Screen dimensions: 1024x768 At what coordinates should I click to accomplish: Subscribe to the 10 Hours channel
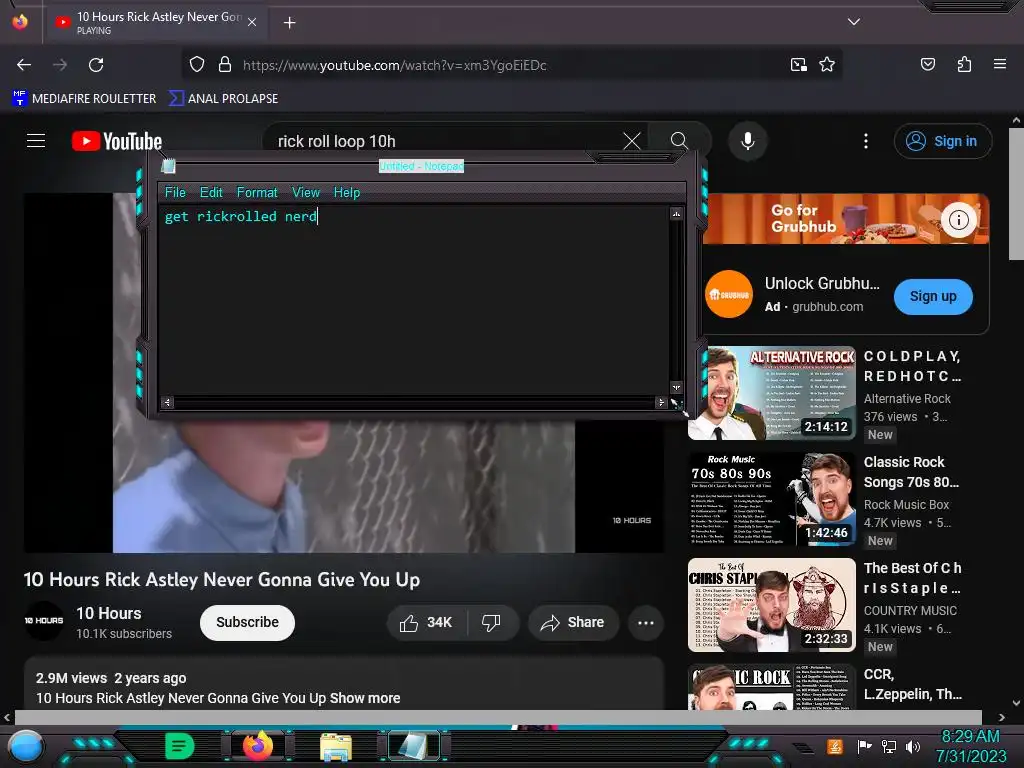click(x=247, y=622)
